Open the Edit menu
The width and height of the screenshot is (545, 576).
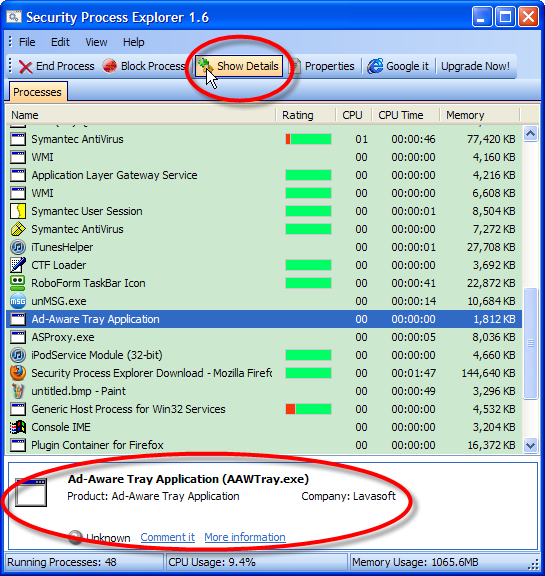[x=60, y=42]
